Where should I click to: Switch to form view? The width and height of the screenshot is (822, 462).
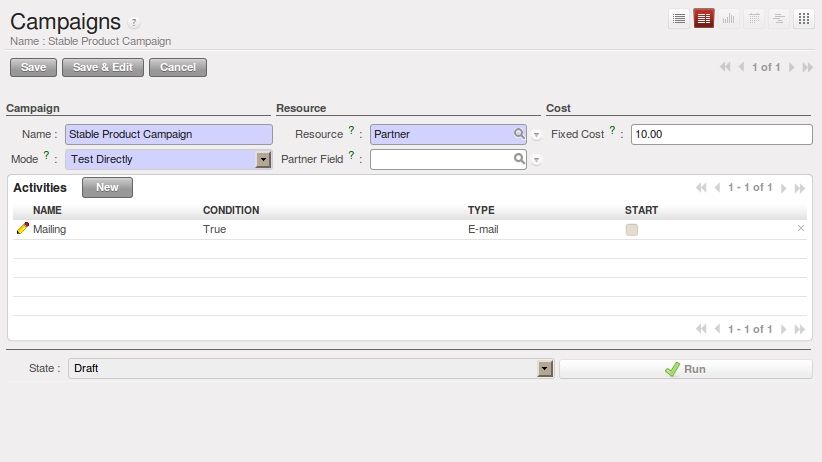pyautogui.click(x=704, y=18)
